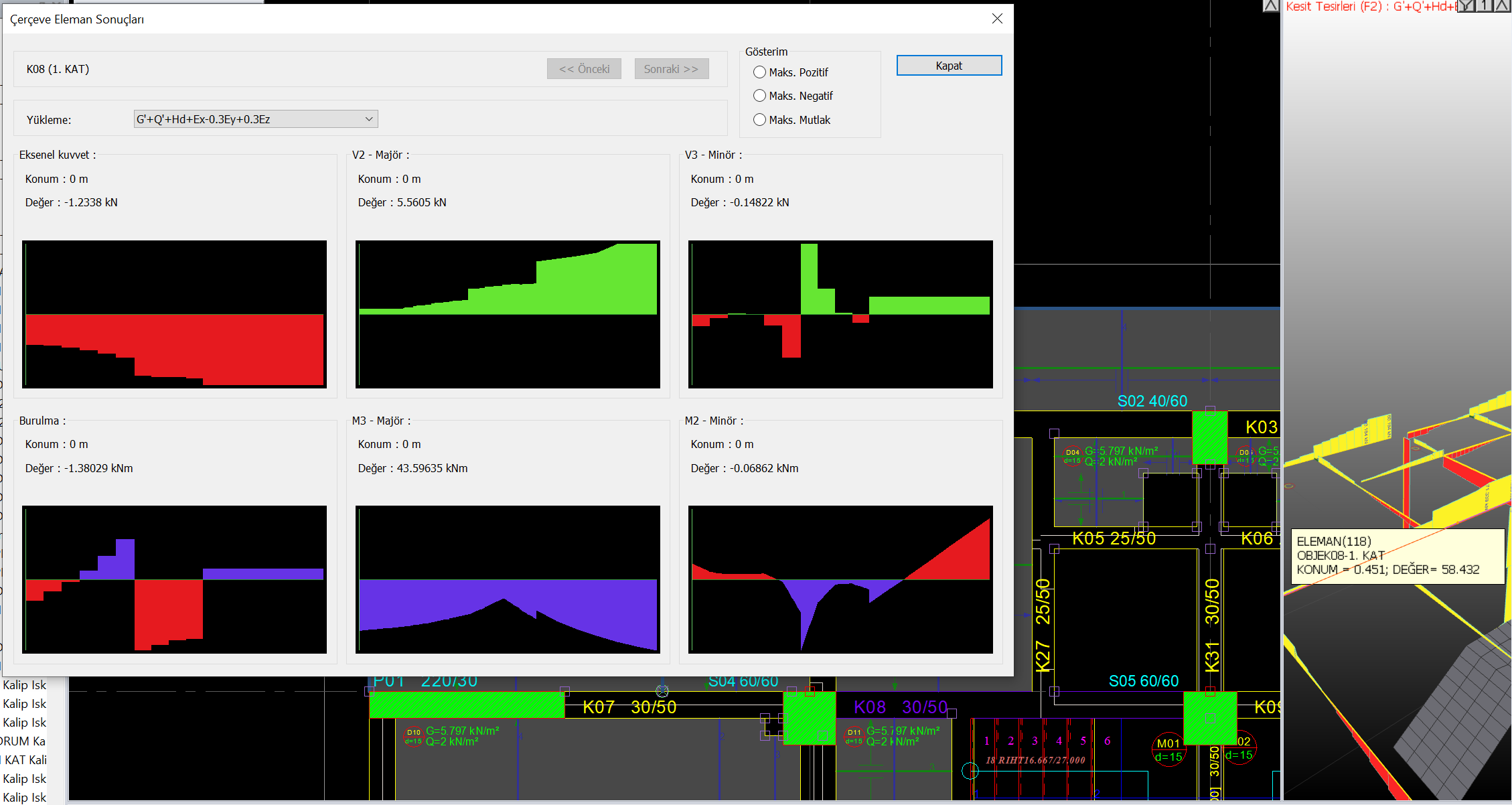Viewport: 1512px width, 805px height.
Task: Click the '1' button in 3D view header
Action: 1485,6
